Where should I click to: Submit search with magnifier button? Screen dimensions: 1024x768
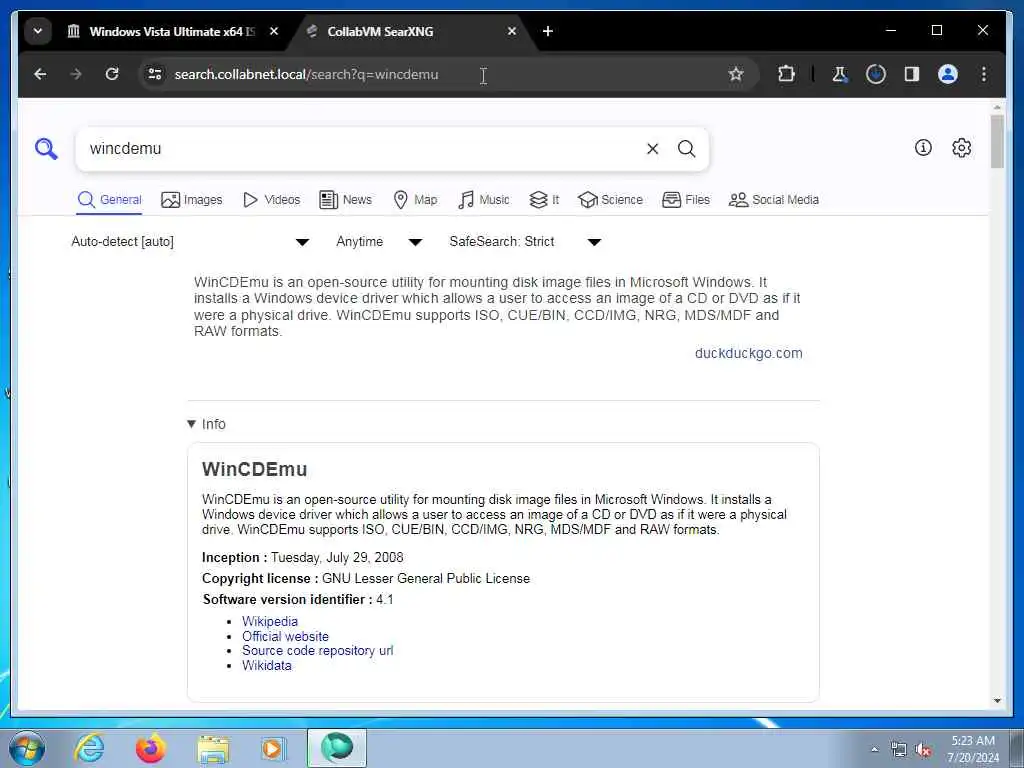click(686, 149)
